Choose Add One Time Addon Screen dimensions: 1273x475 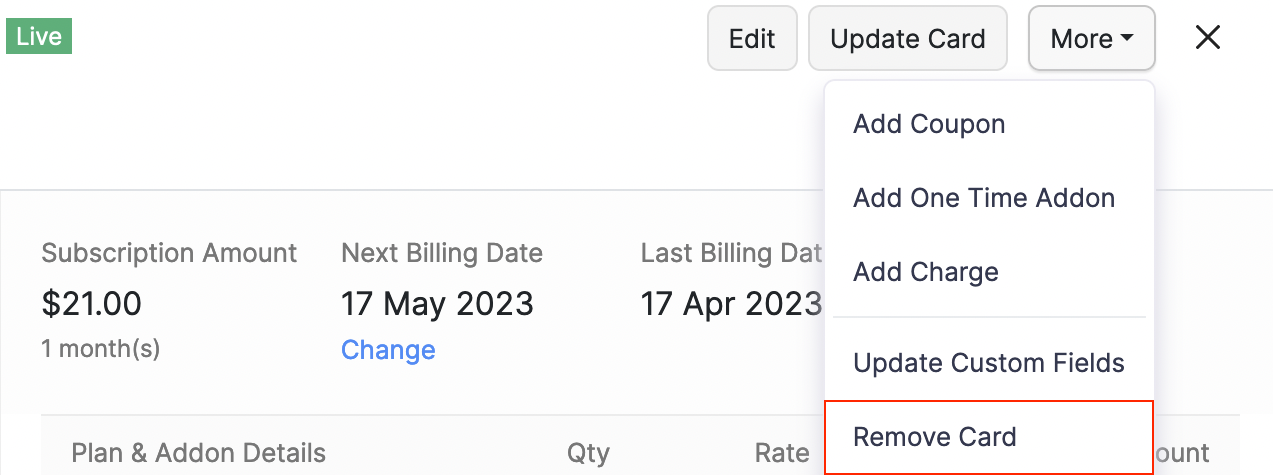click(984, 198)
